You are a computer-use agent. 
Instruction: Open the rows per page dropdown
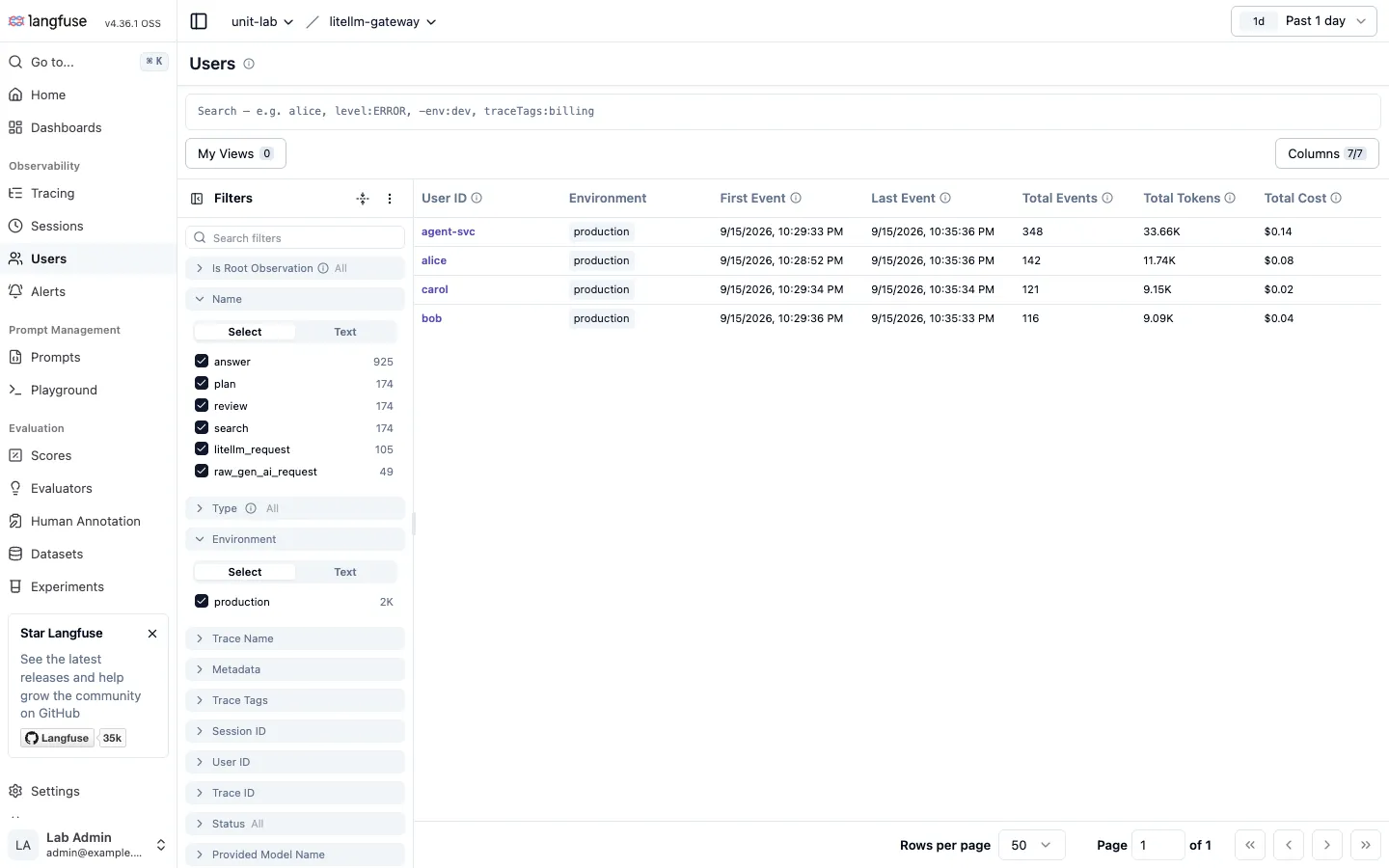(x=1031, y=845)
